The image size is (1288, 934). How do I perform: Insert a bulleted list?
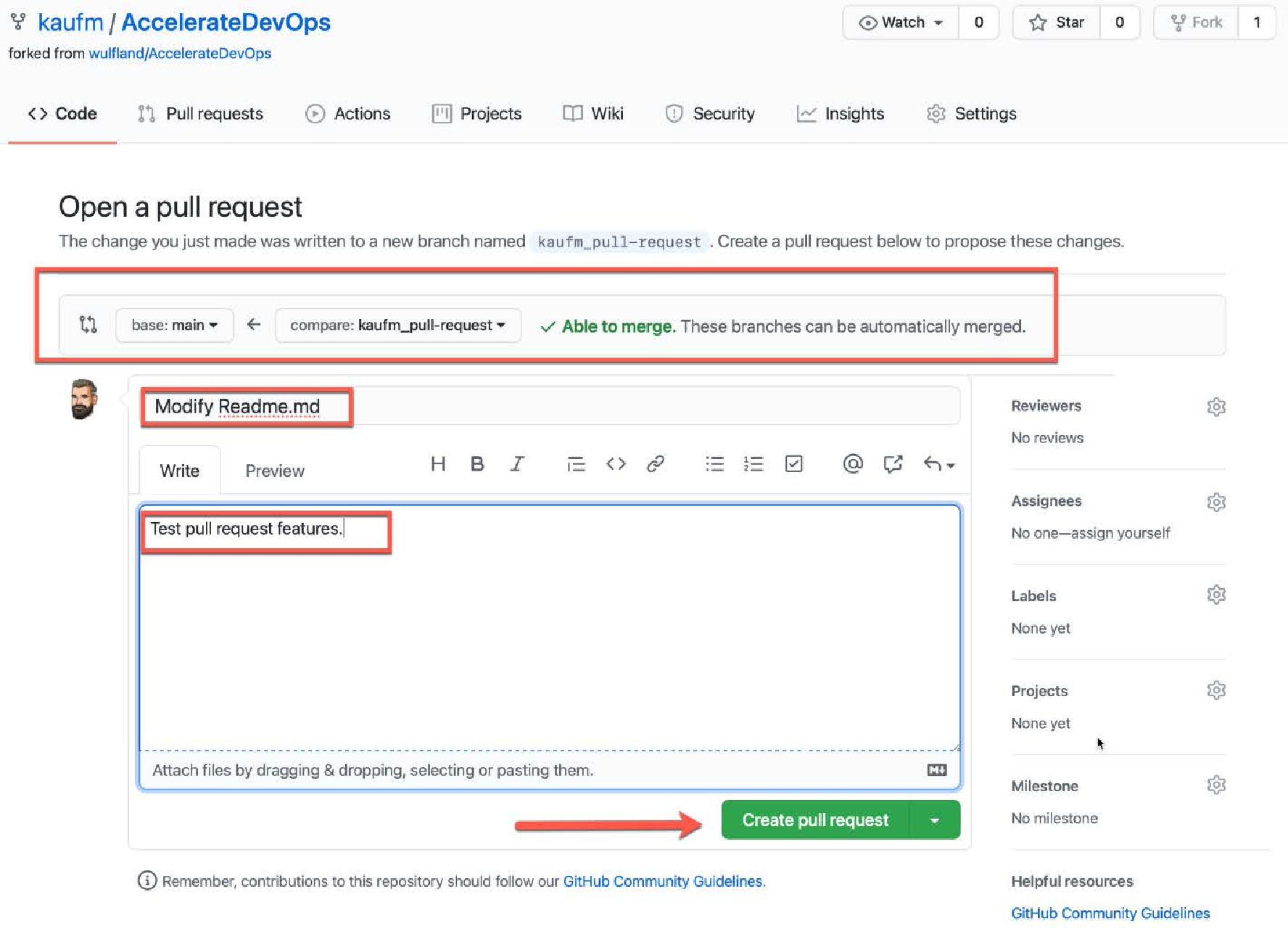tap(715, 464)
